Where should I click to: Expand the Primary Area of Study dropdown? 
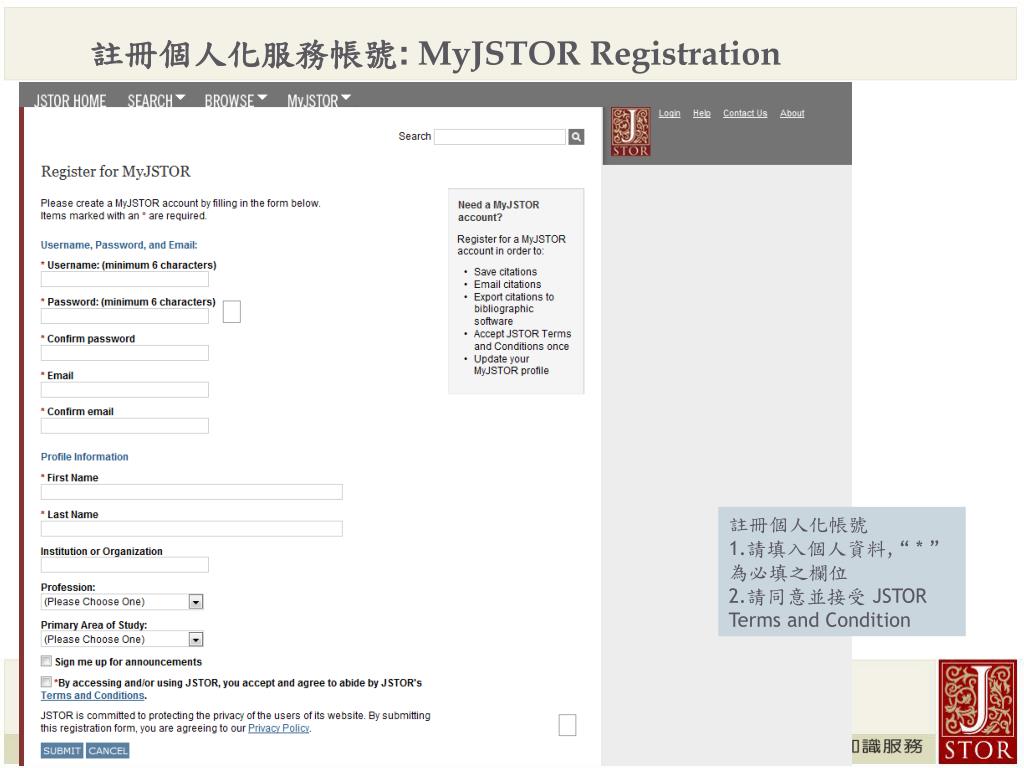(x=122, y=639)
